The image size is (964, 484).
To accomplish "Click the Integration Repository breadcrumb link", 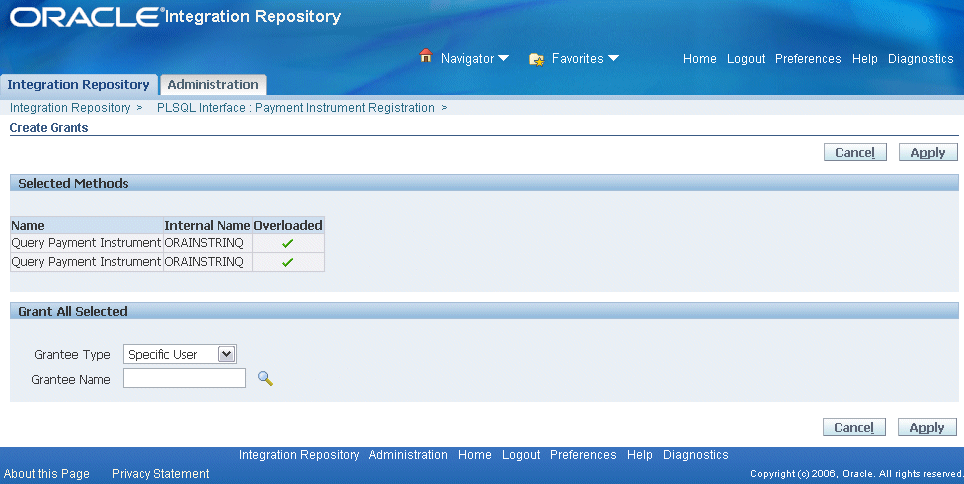I will [70, 108].
